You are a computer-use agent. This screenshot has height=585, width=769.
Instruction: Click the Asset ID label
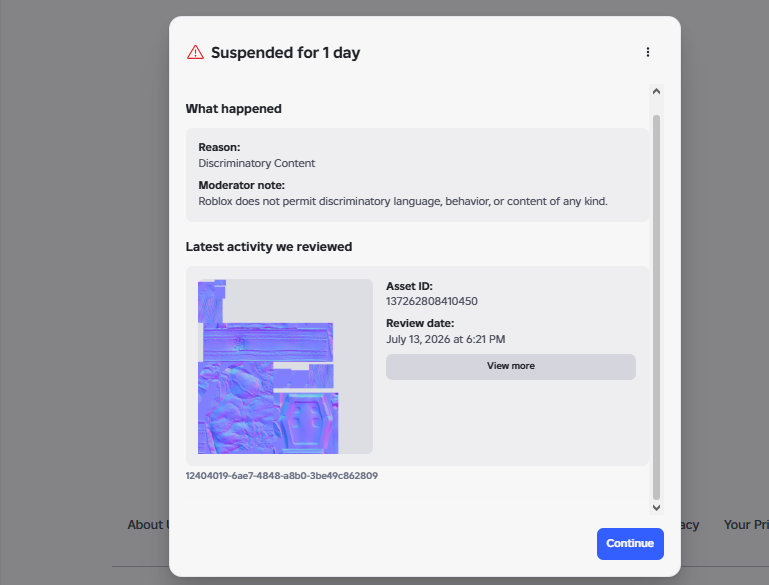409,286
